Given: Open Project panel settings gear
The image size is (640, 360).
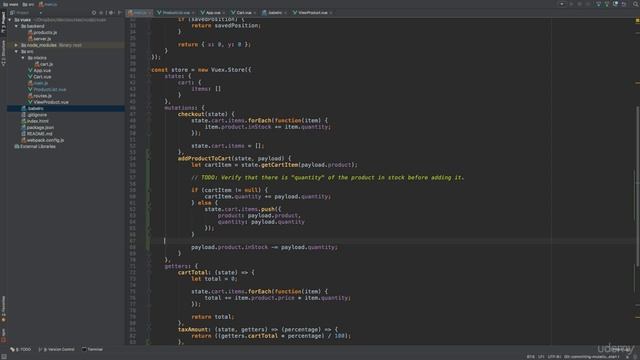Looking at the screenshot, I should point(111,13).
